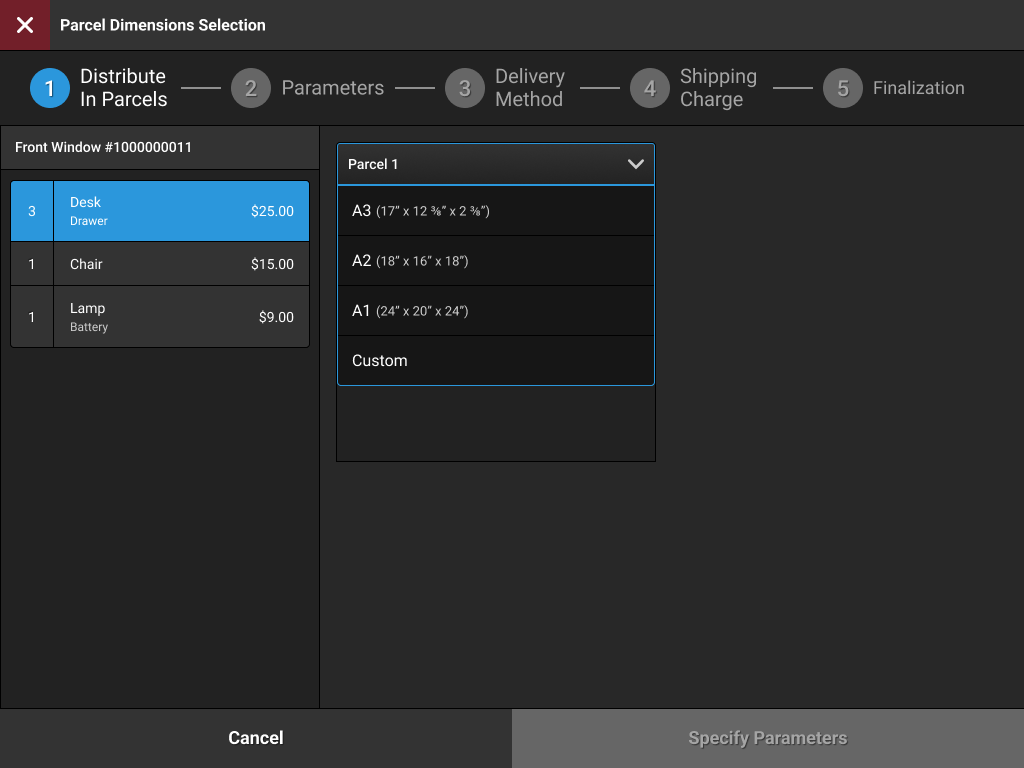The width and height of the screenshot is (1024, 768).
Task: Close the Parcel Dimensions Selection dialog
Action: click(24, 24)
